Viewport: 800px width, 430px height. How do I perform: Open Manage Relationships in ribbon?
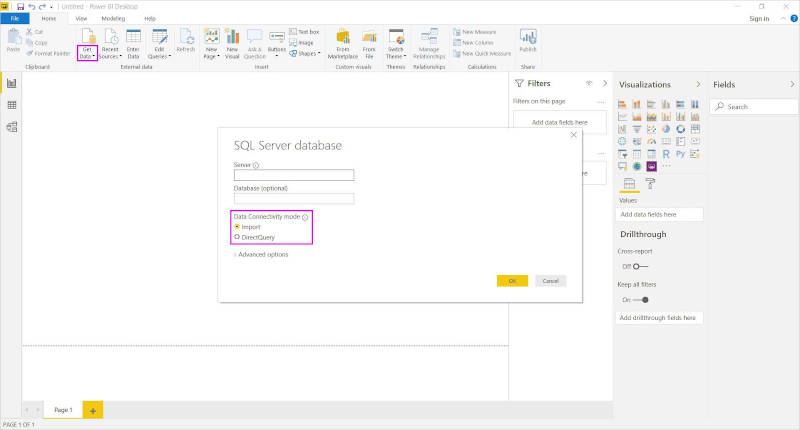429,44
